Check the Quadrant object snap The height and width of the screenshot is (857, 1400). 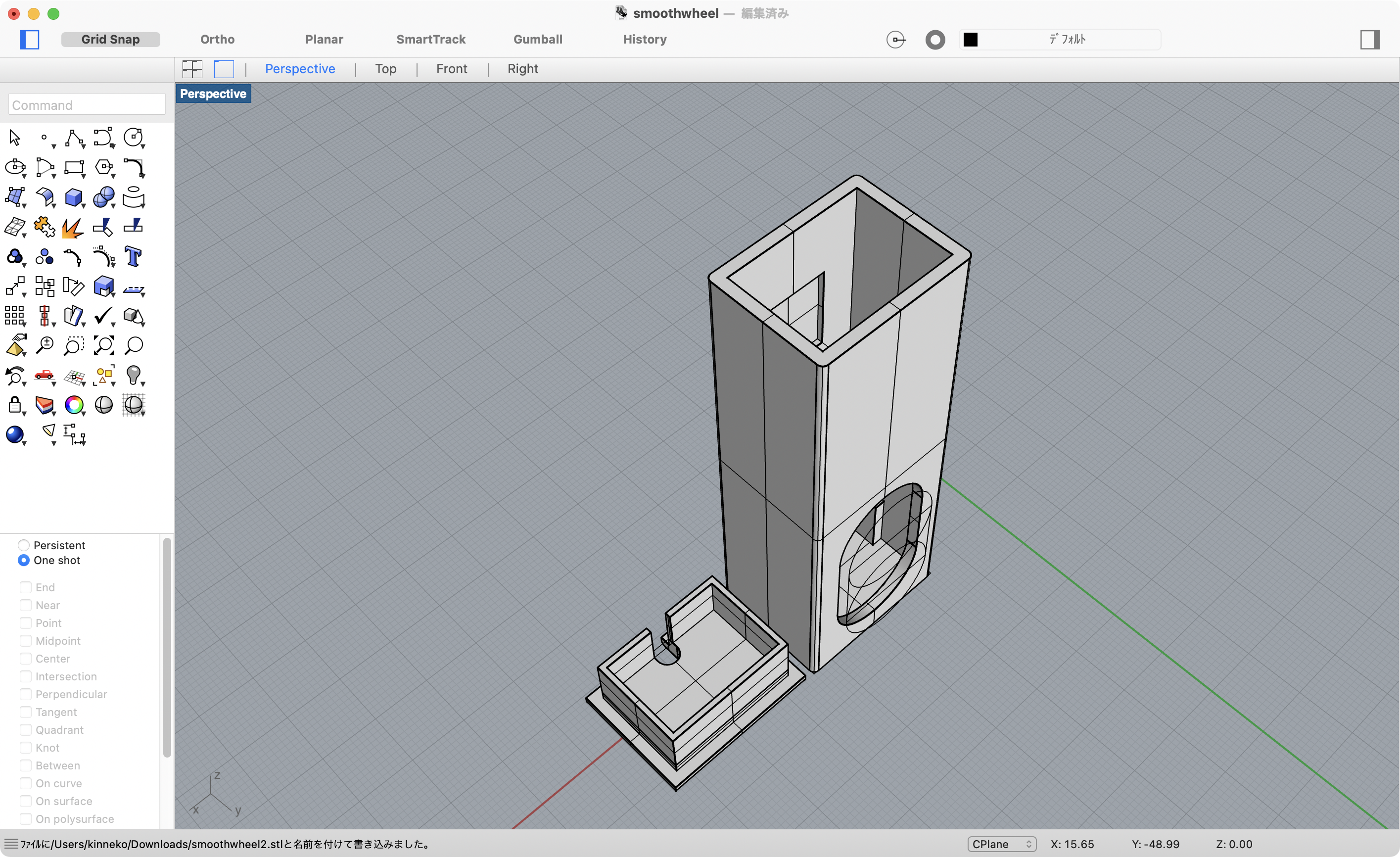(26, 730)
